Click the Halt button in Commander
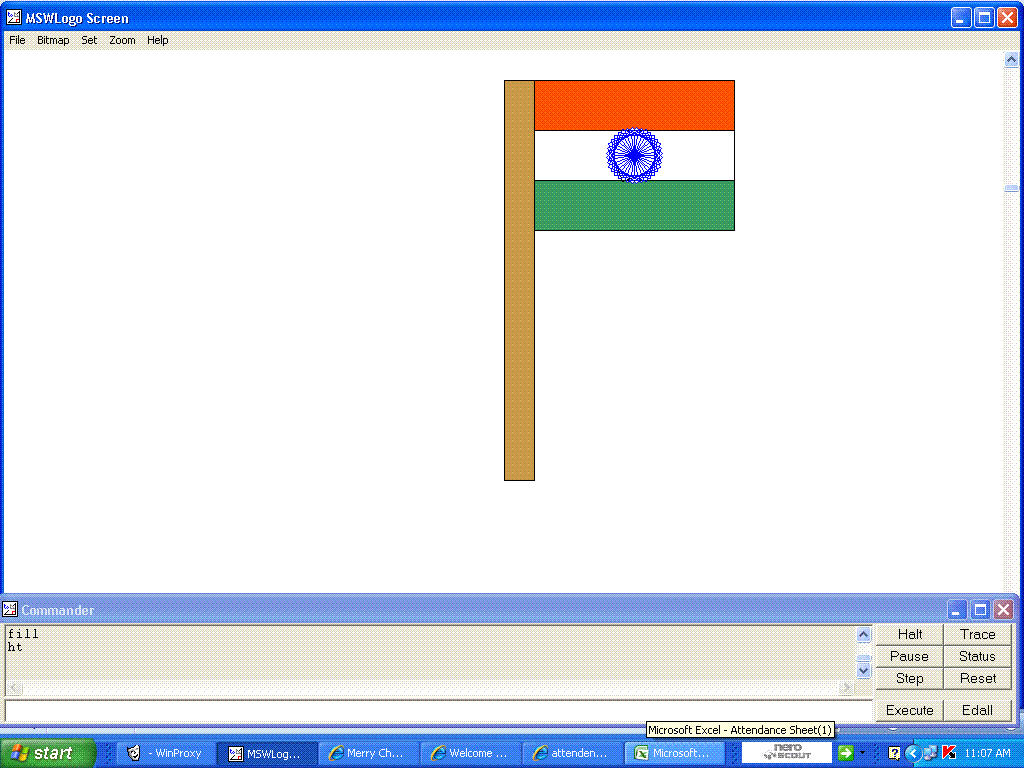Image resolution: width=1024 pixels, height=768 pixels. tap(910, 634)
